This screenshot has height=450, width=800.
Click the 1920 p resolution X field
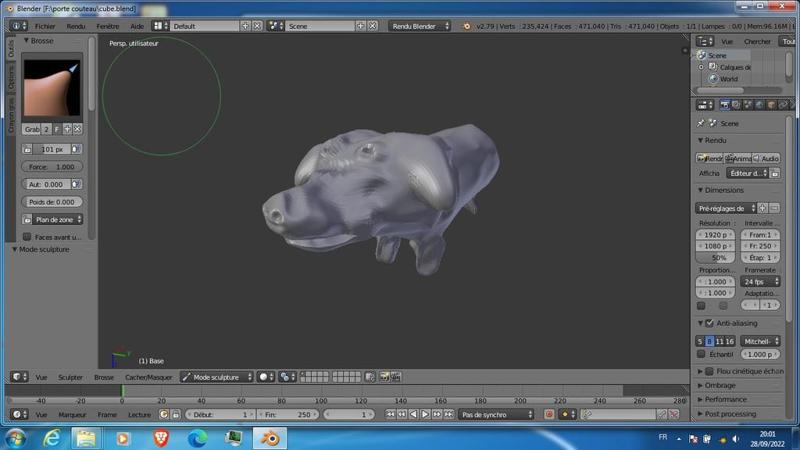(x=715, y=235)
